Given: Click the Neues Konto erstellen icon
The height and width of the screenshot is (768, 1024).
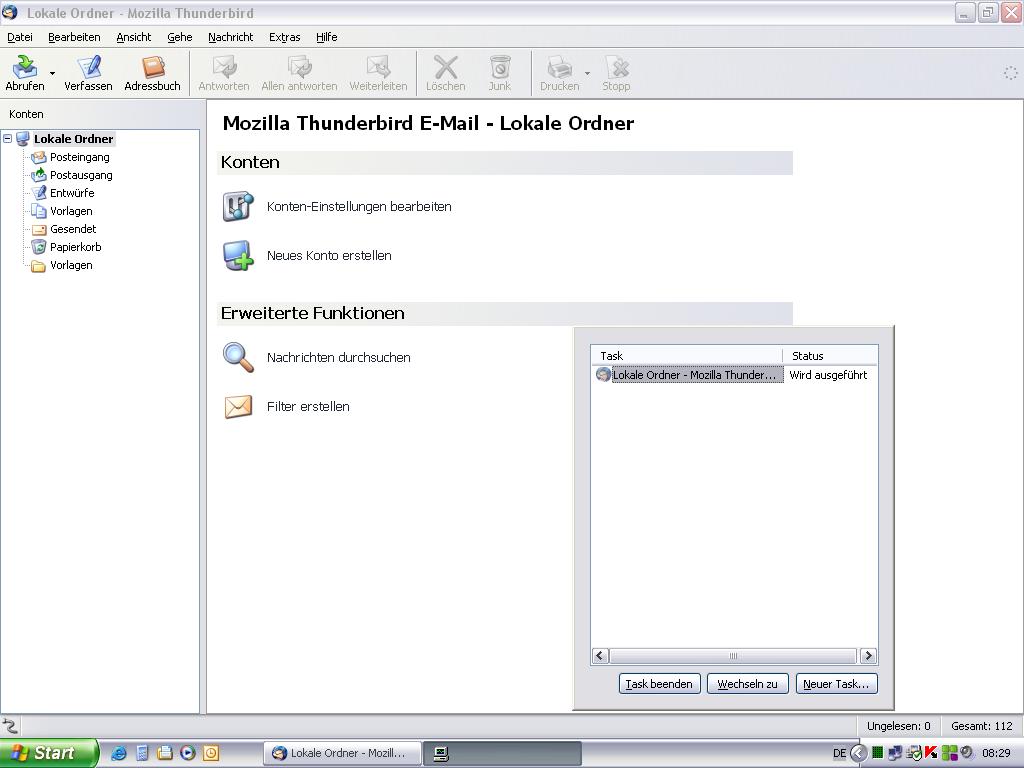Looking at the screenshot, I should click(x=238, y=255).
